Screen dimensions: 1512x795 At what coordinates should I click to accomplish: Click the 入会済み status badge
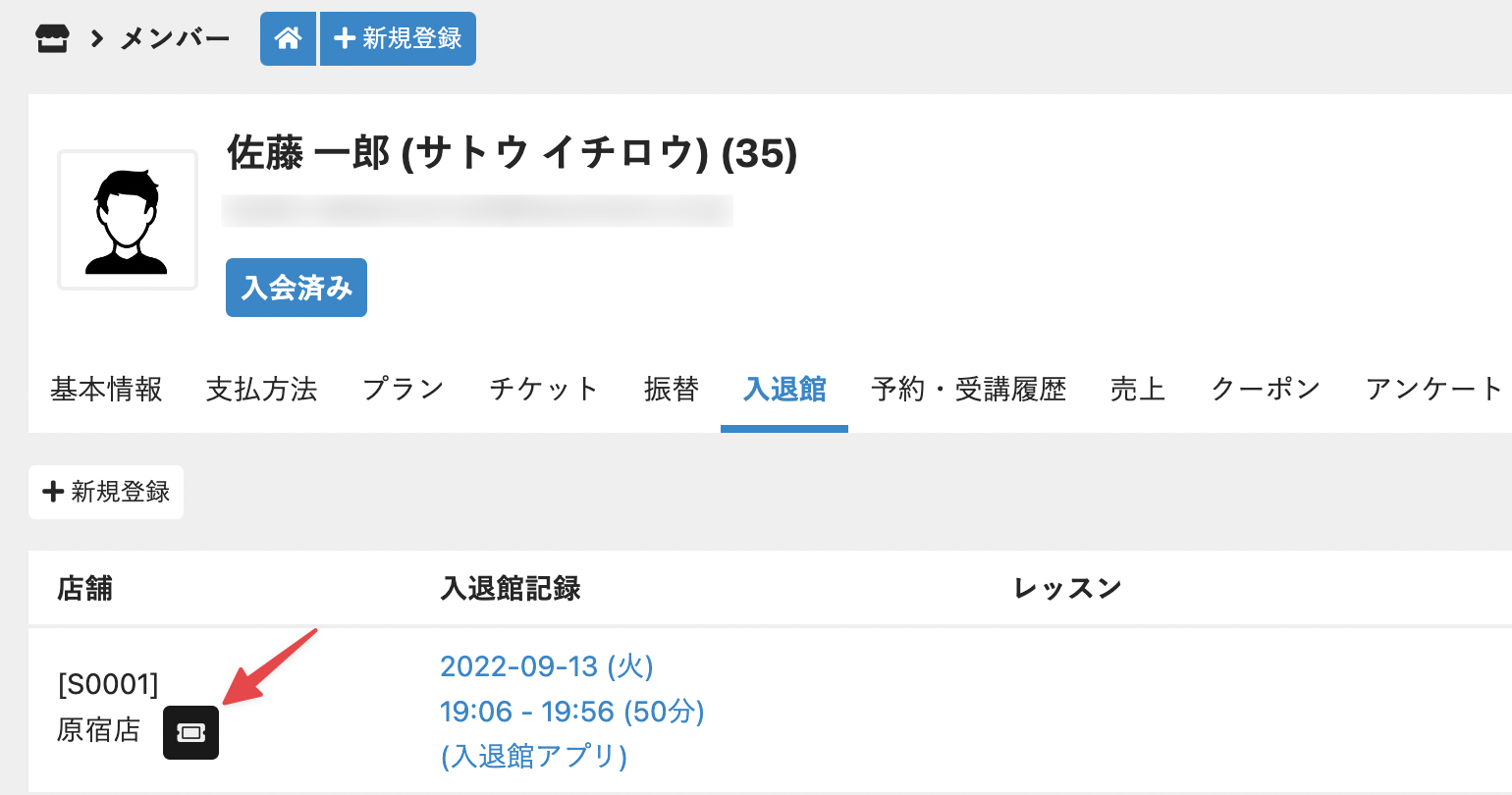[297, 288]
